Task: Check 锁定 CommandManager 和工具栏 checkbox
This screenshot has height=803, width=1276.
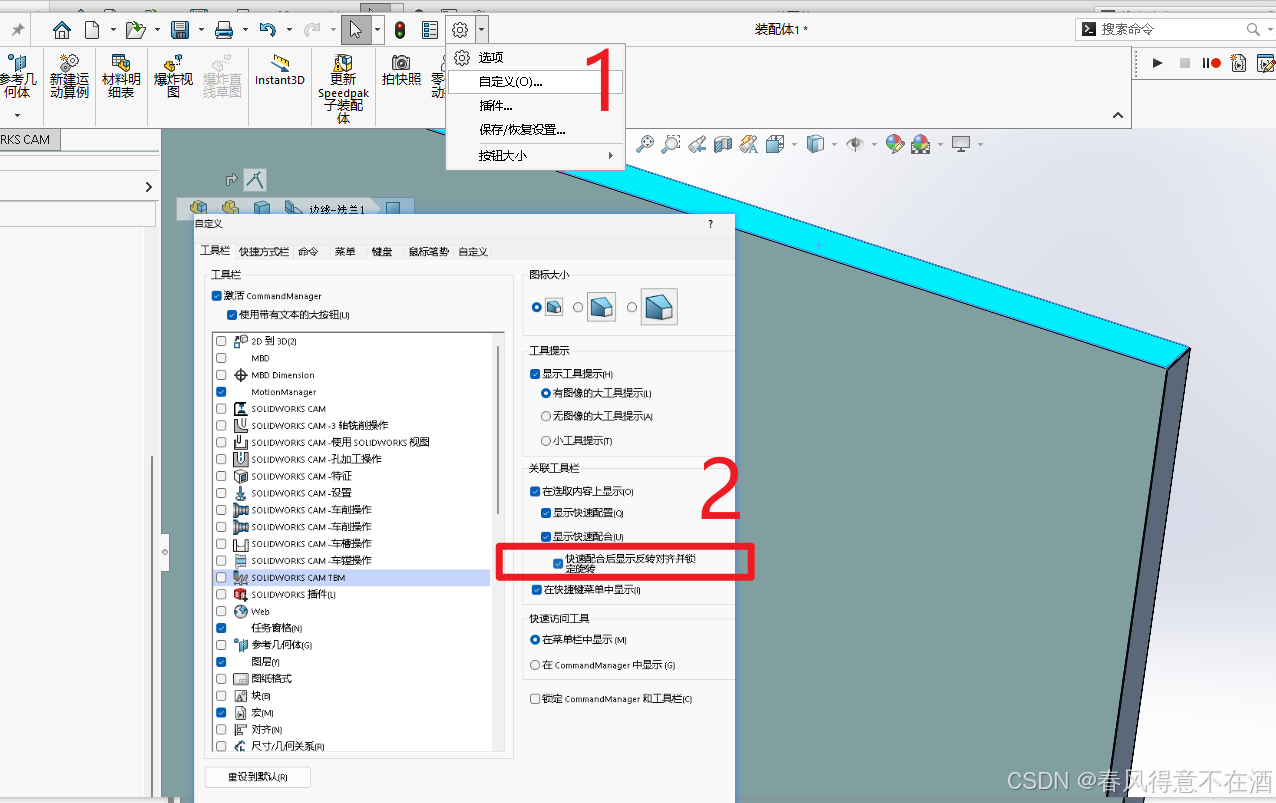Action: click(x=535, y=699)
